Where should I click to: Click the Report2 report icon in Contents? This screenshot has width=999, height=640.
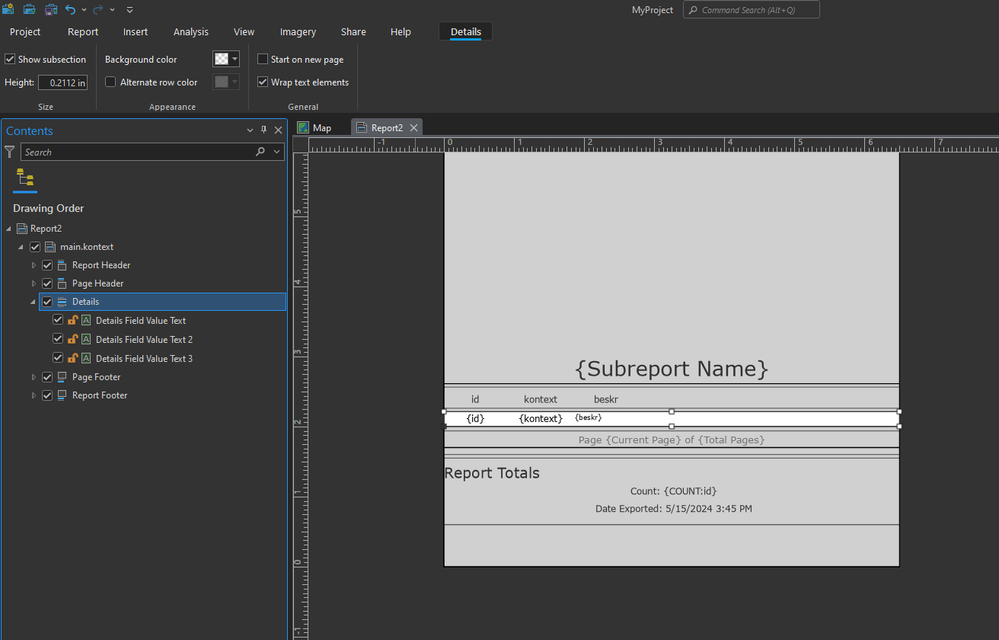pyautogui.click(x=22, y=229)
